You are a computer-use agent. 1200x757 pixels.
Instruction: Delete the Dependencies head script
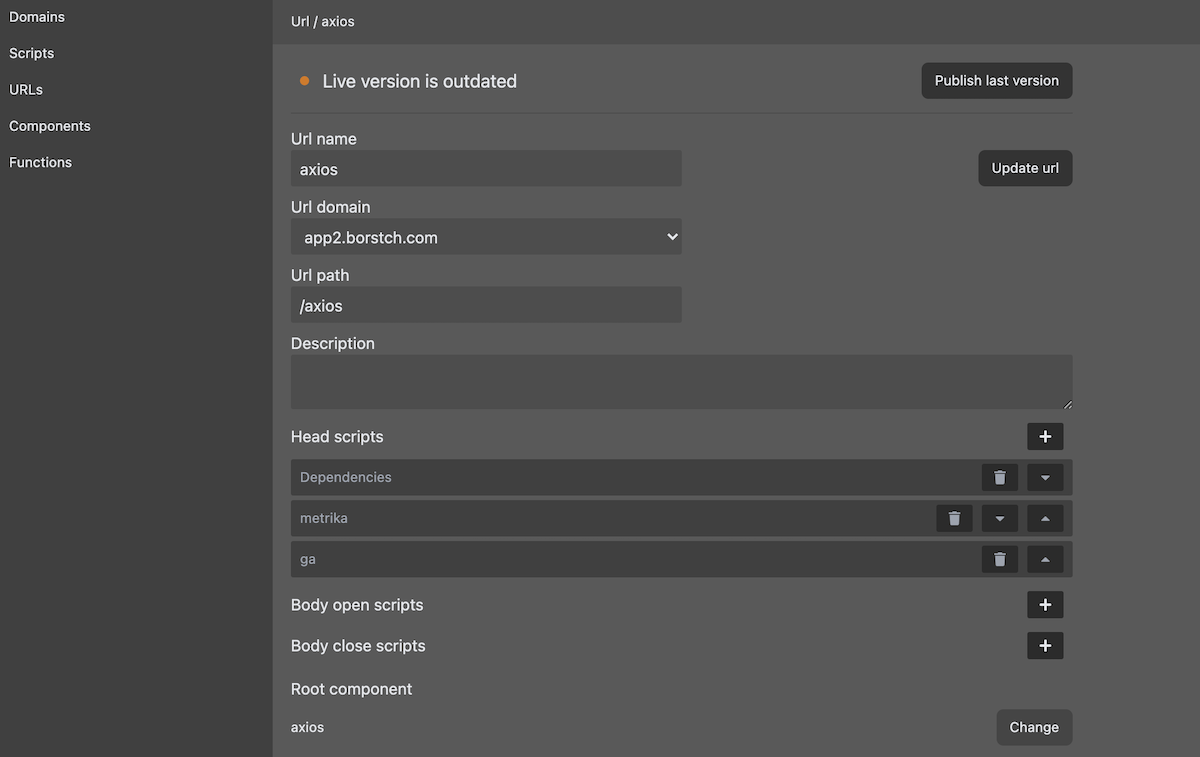point(1000,478)
